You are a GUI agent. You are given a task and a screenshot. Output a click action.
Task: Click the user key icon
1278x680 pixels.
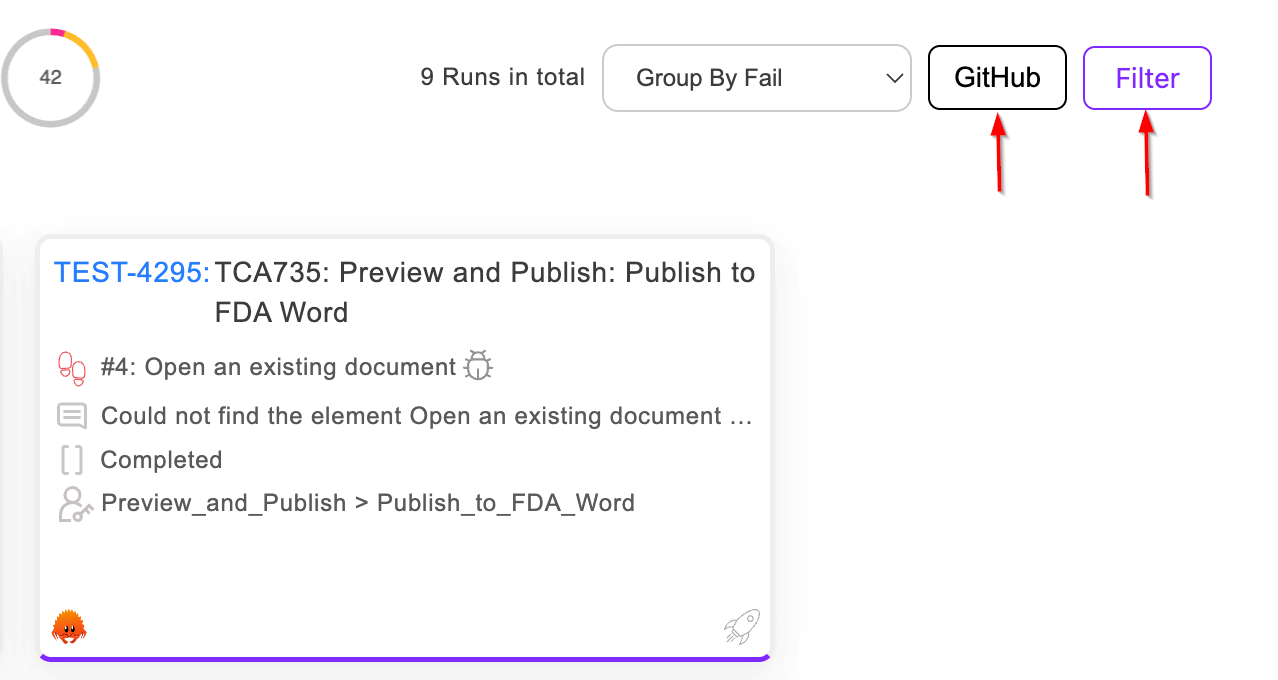point(75,503)
